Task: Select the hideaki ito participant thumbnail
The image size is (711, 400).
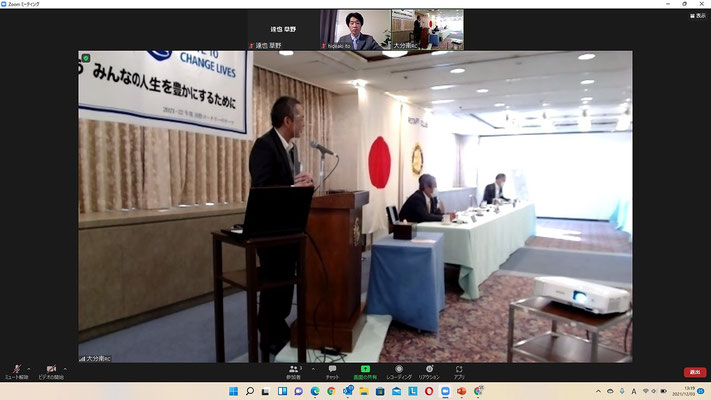Action: click(355, 29)
